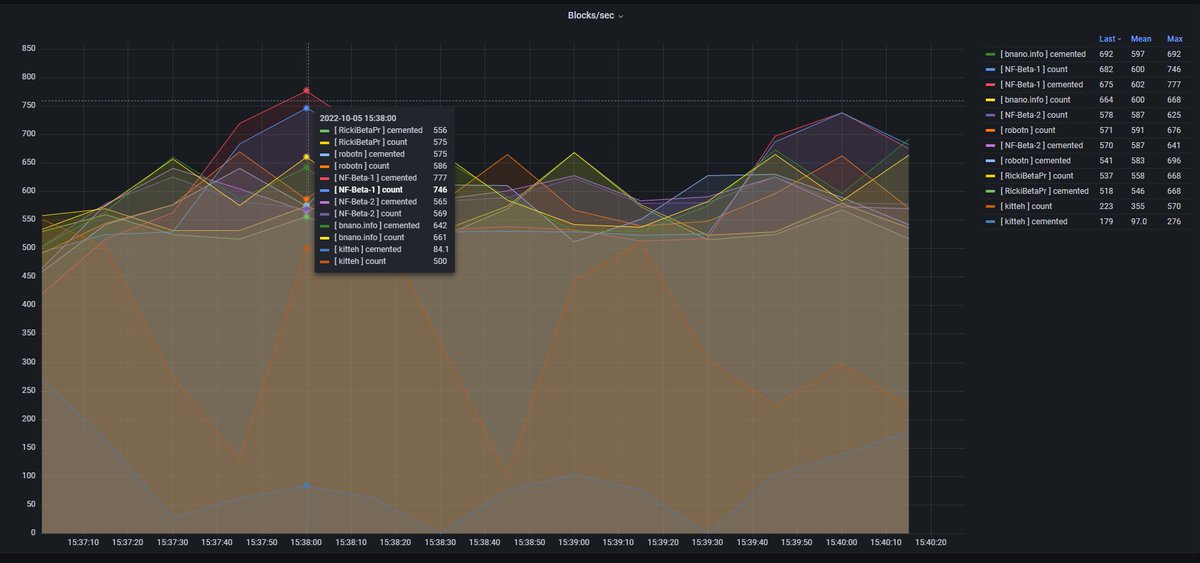Click the Max value 777 in legend
This screenshot has width=1200, height=563.
tap(1174, 85)
